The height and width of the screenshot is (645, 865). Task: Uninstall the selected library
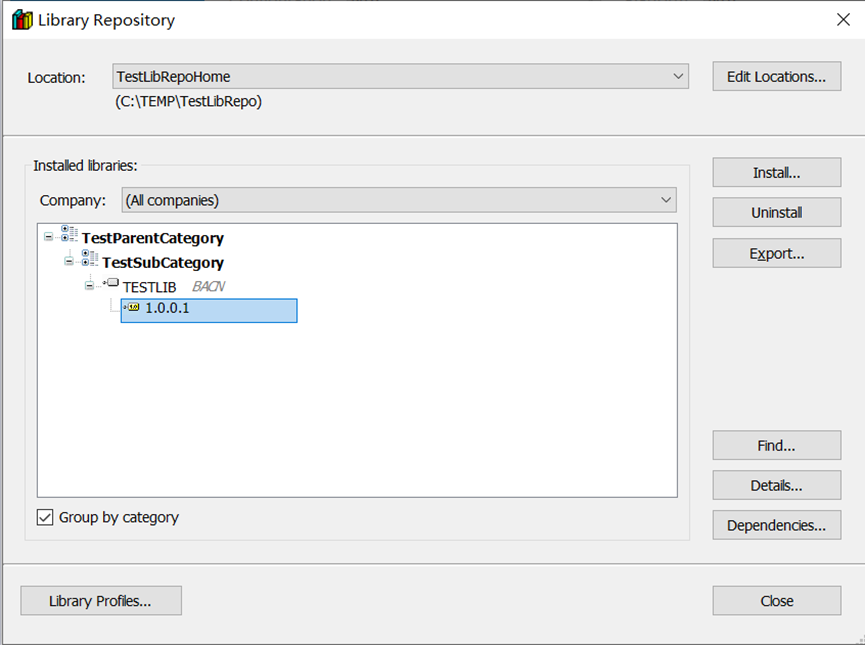[776, 212]
